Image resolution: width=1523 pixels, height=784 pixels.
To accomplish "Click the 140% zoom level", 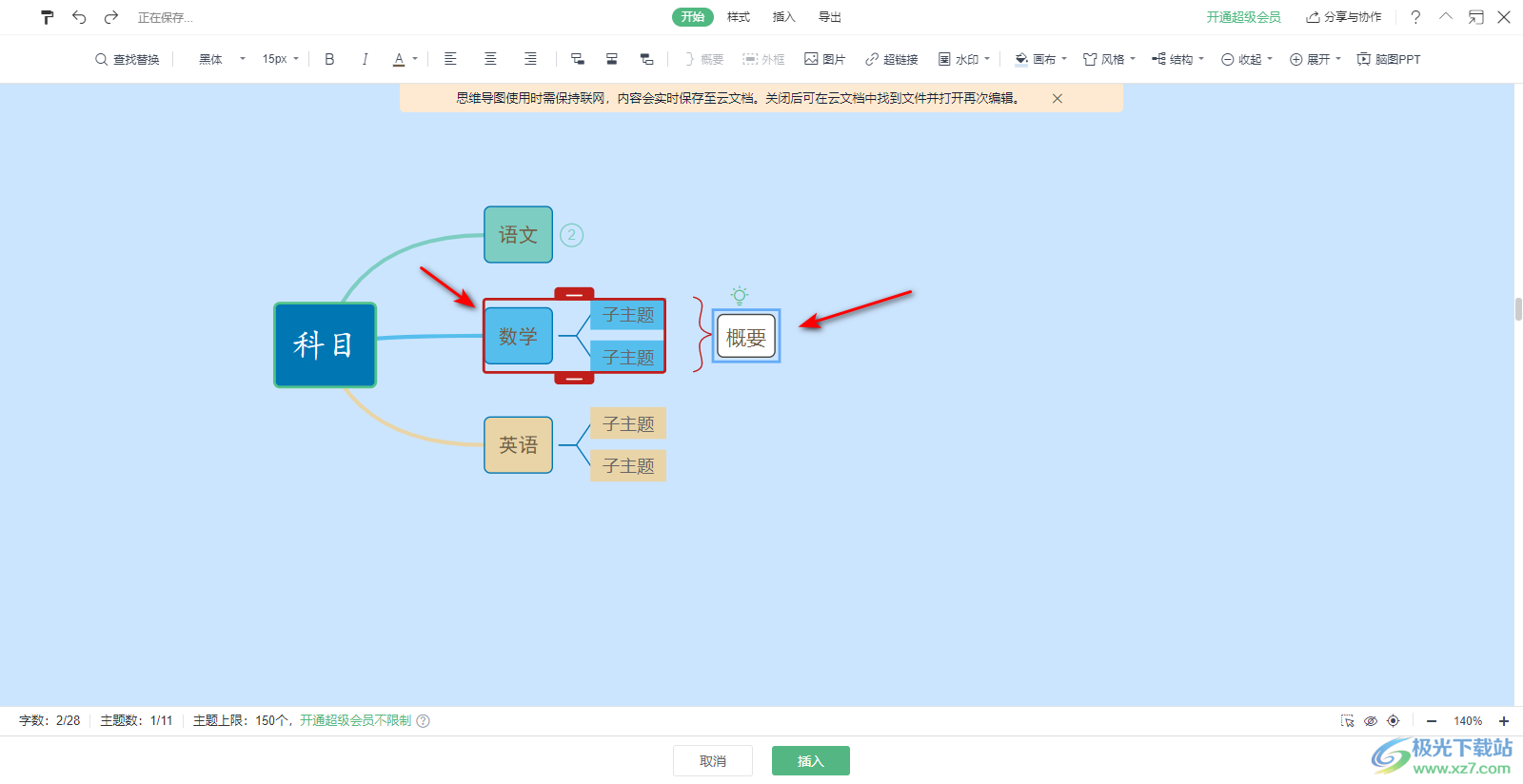I will (1468, 721).
